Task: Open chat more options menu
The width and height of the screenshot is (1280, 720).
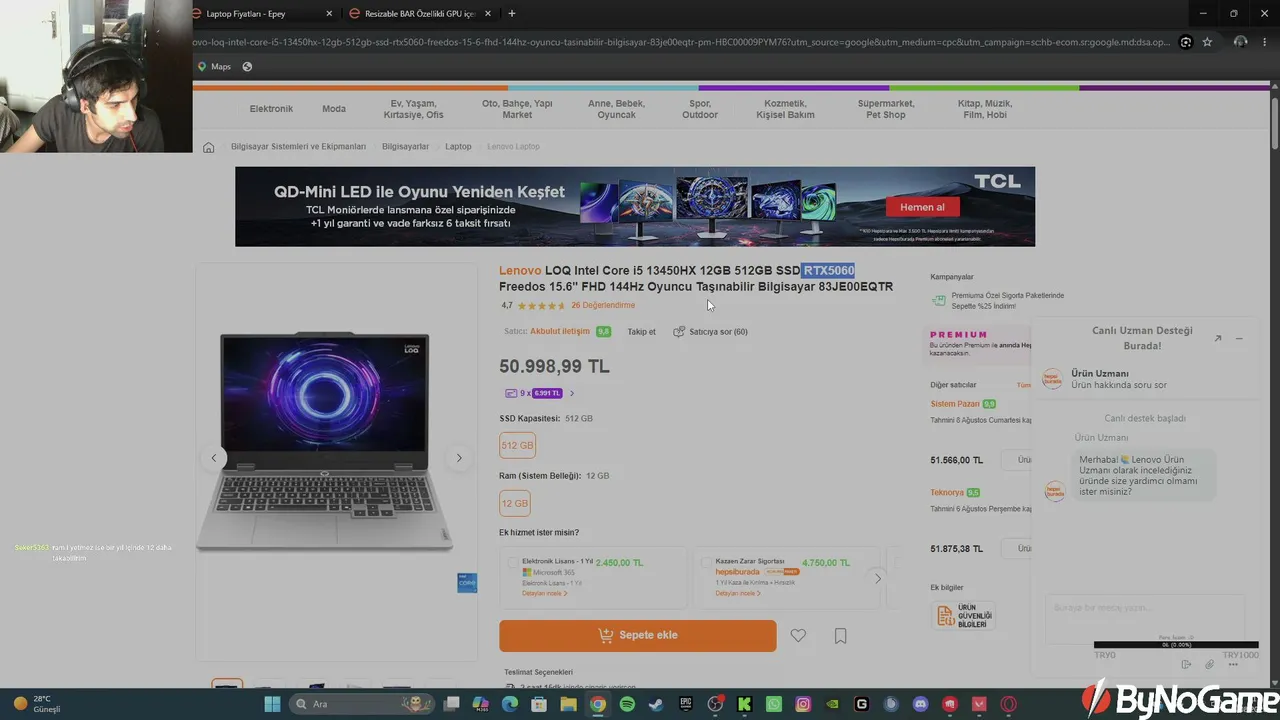Action: pyautogui.click(x=1231, y=664)
